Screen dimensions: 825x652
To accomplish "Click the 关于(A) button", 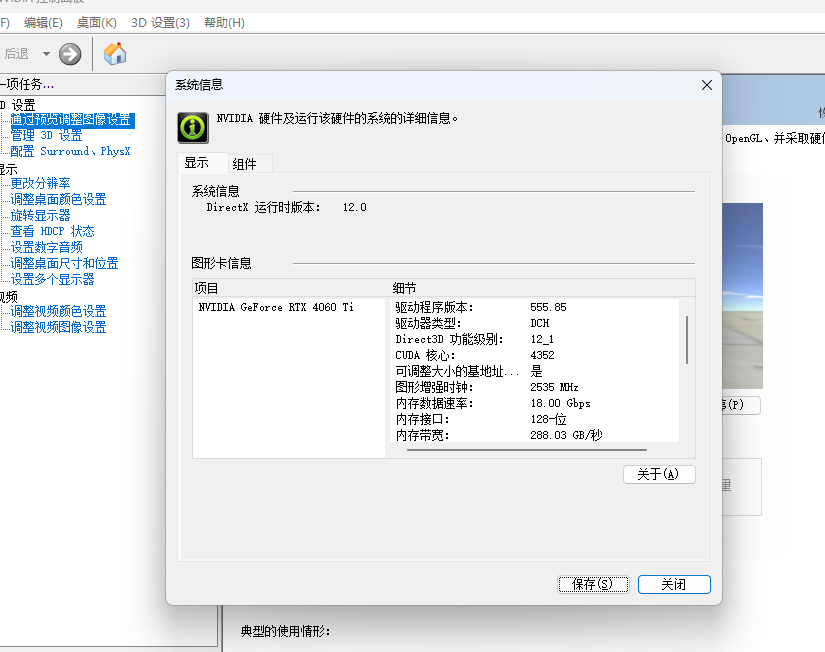I will 659,474.
